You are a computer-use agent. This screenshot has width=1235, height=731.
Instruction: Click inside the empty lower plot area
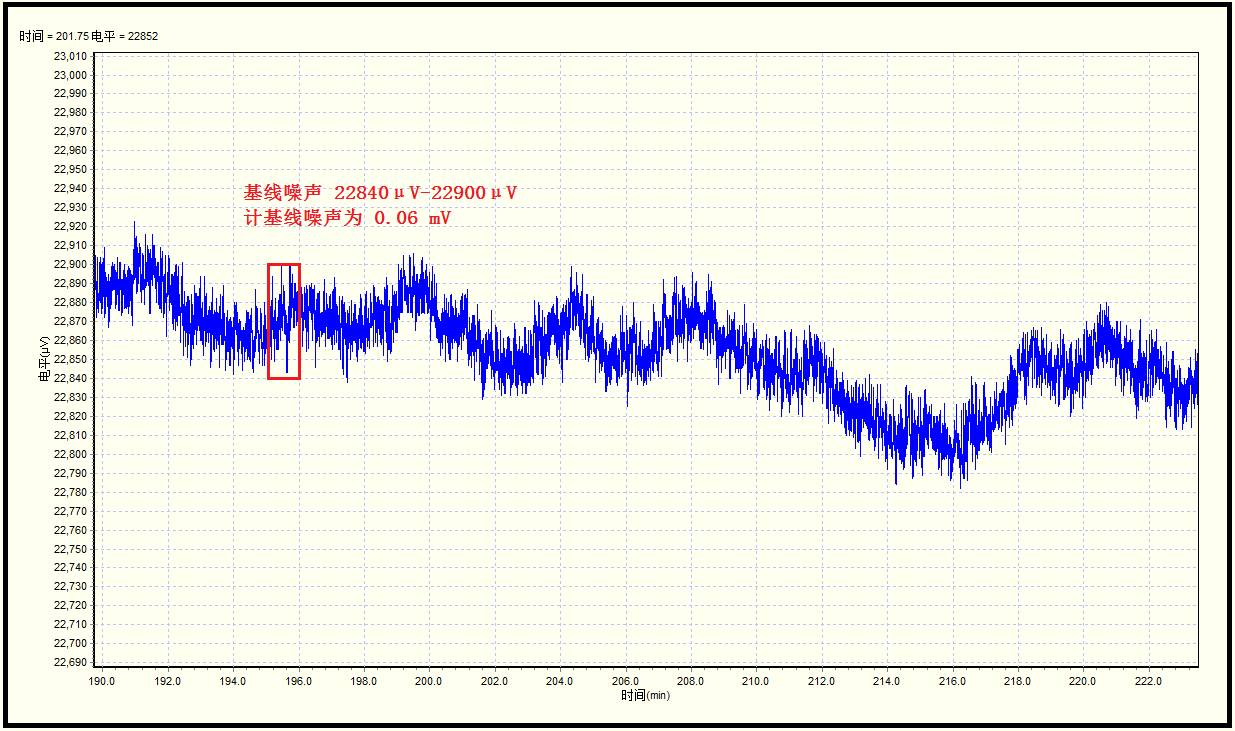click(x=600, y=580)
